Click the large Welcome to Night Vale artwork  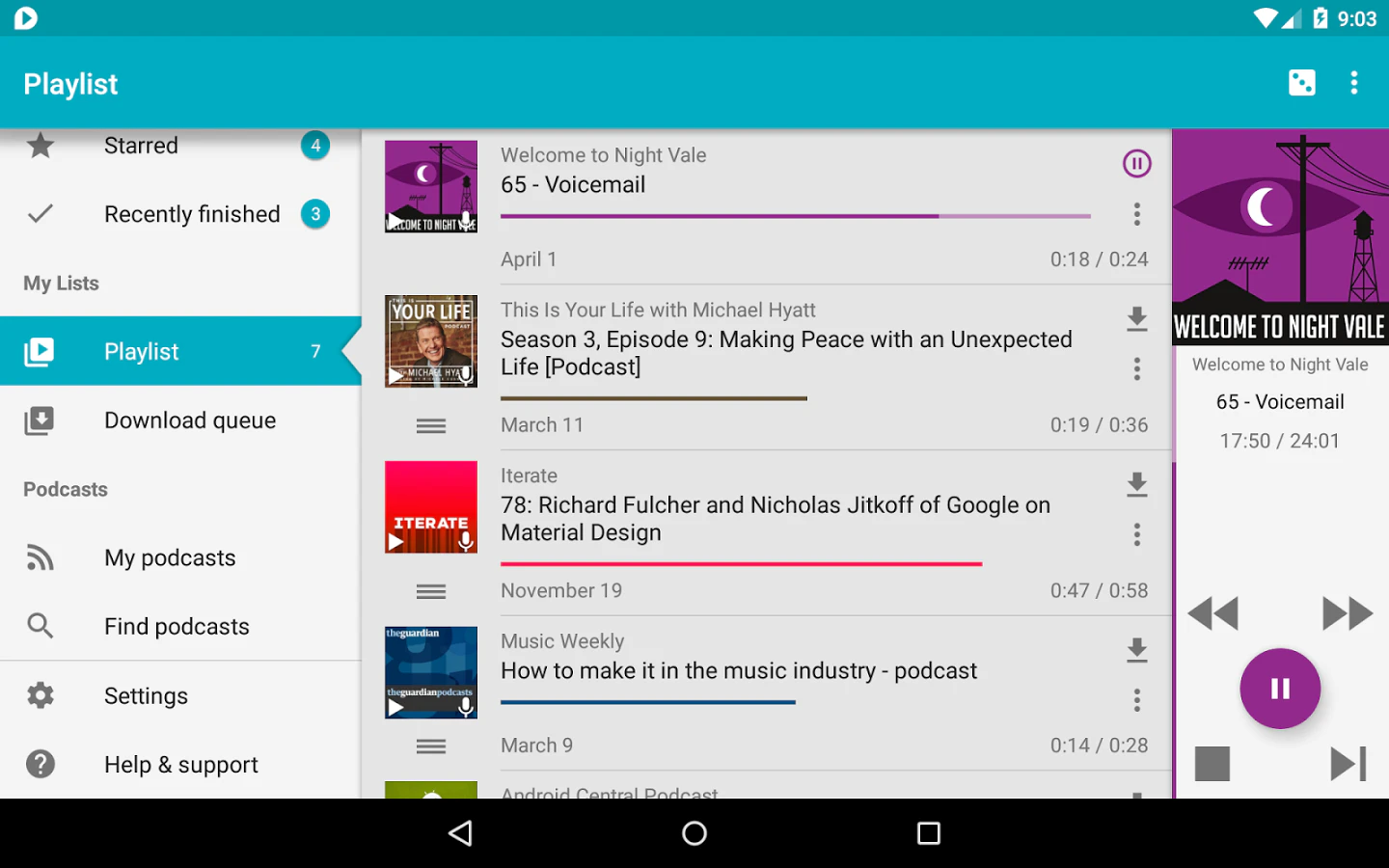1280,237
